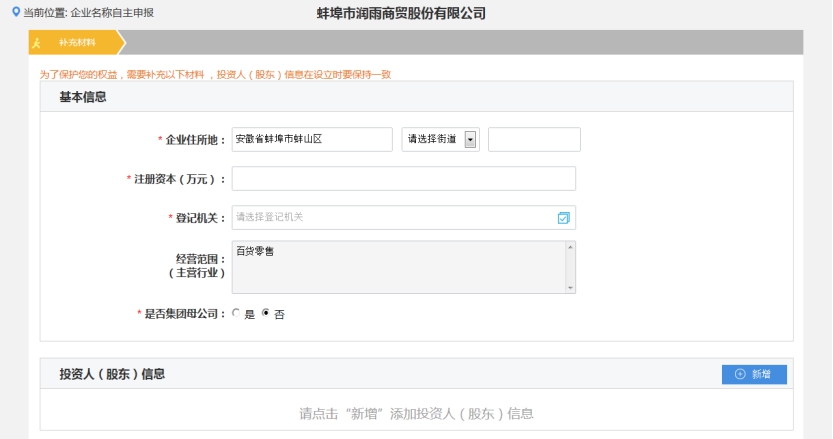Screen dimensions: 833x439
Task: Click the 请点击“新增”添加投资人 placeholder text
Action: [x=416, y=413]
